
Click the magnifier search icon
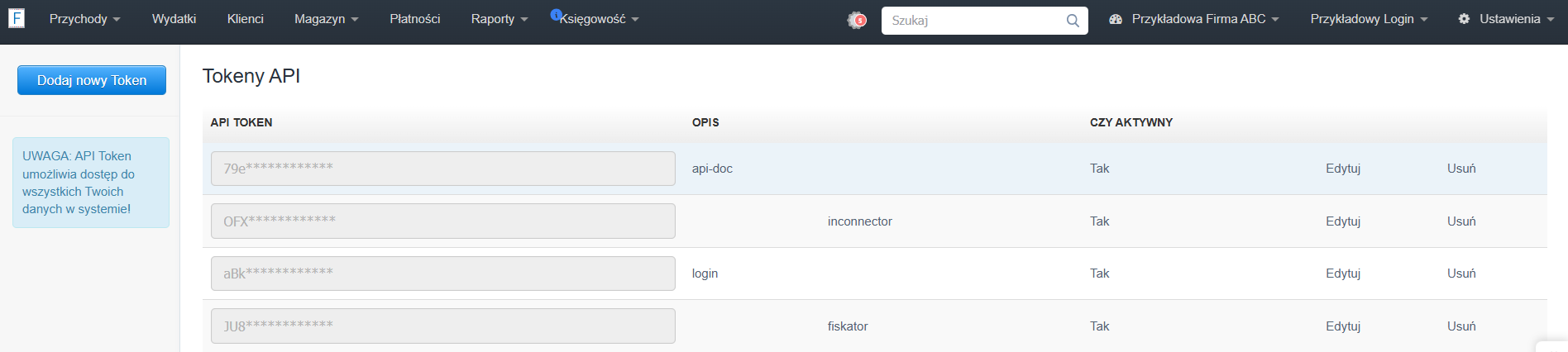pos(1073,21)
